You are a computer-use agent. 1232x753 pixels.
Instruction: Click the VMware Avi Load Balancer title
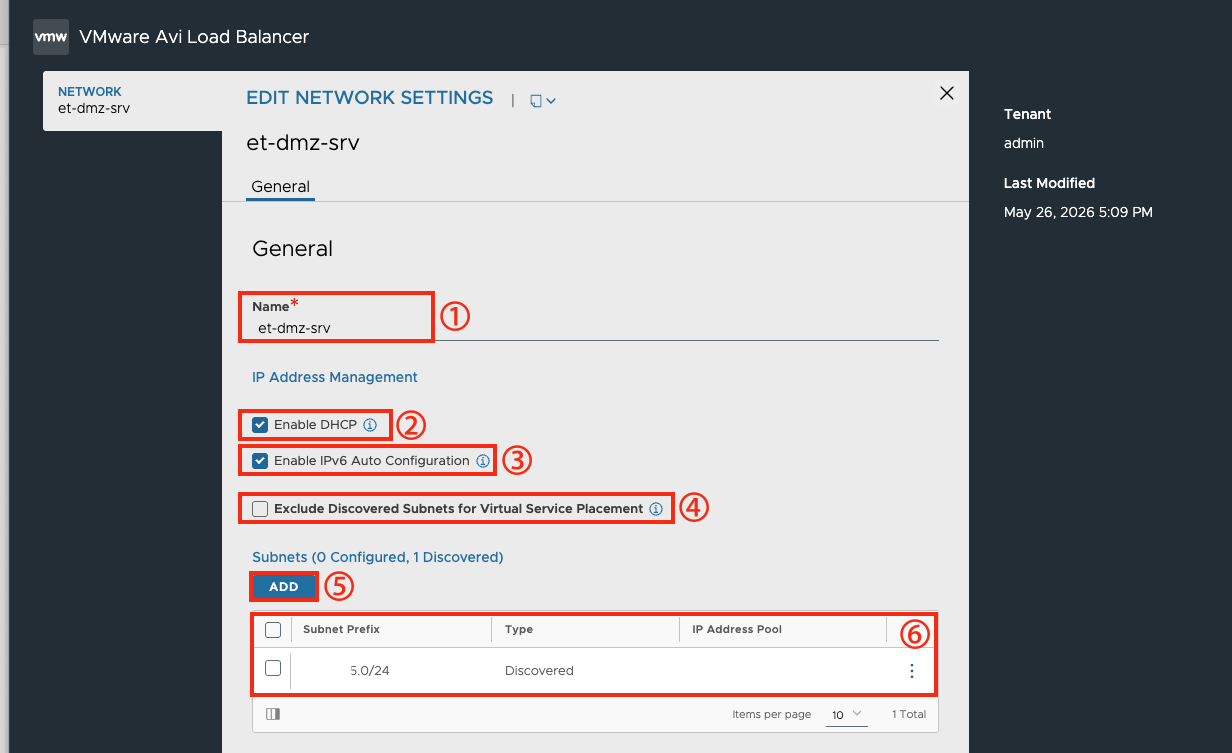pos(194,37)
